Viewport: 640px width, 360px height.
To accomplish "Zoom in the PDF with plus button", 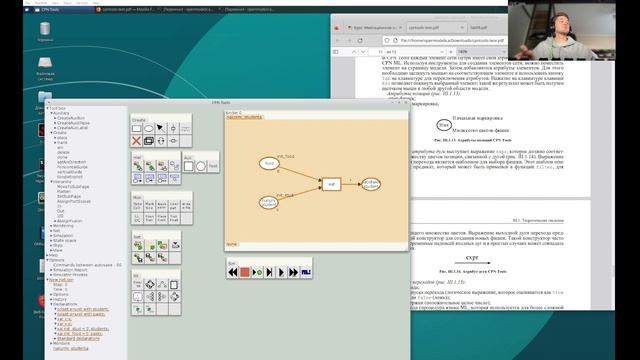I will [x=451, y=52].
